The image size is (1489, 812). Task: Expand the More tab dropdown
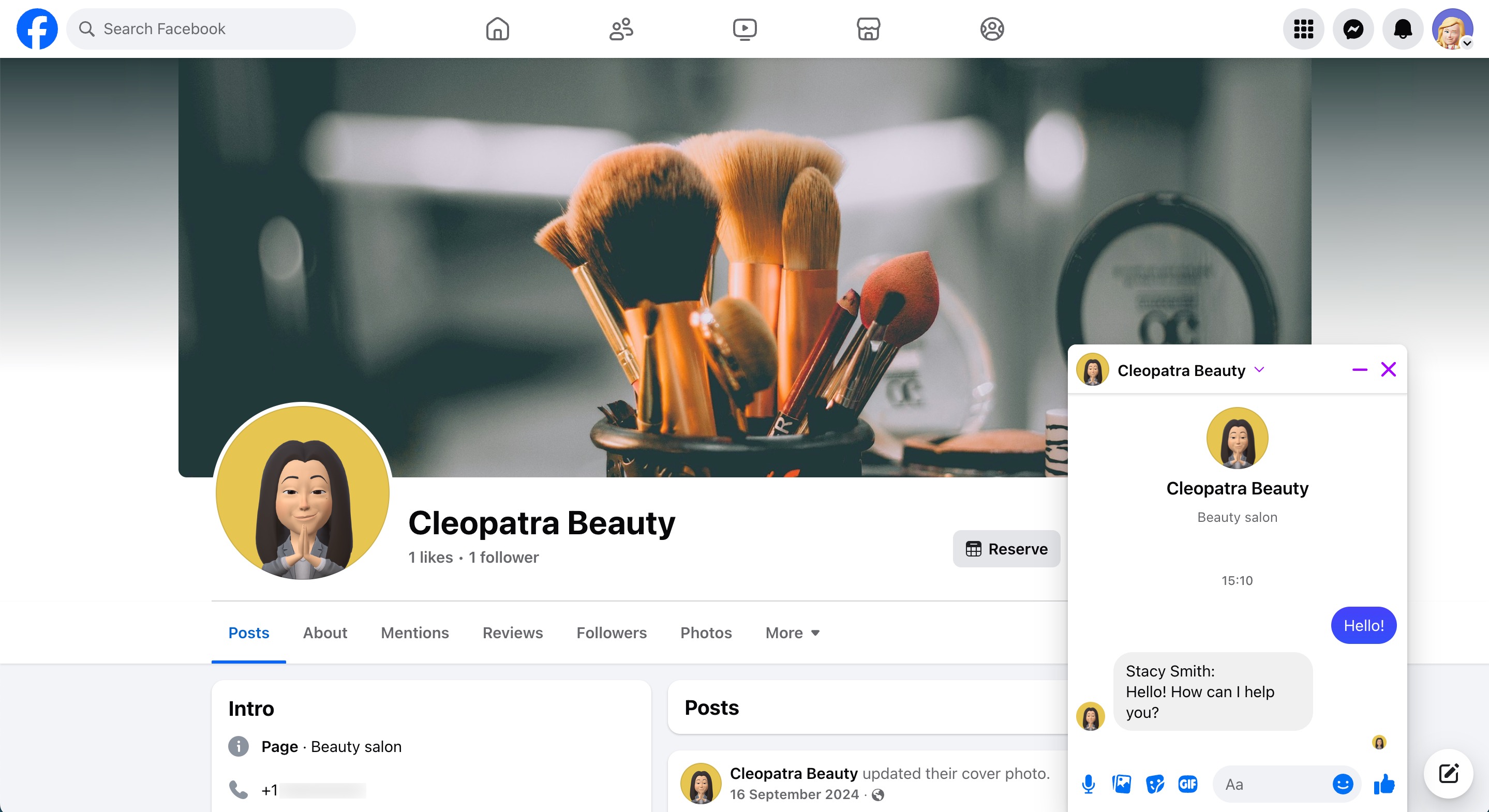coord(792,633)
